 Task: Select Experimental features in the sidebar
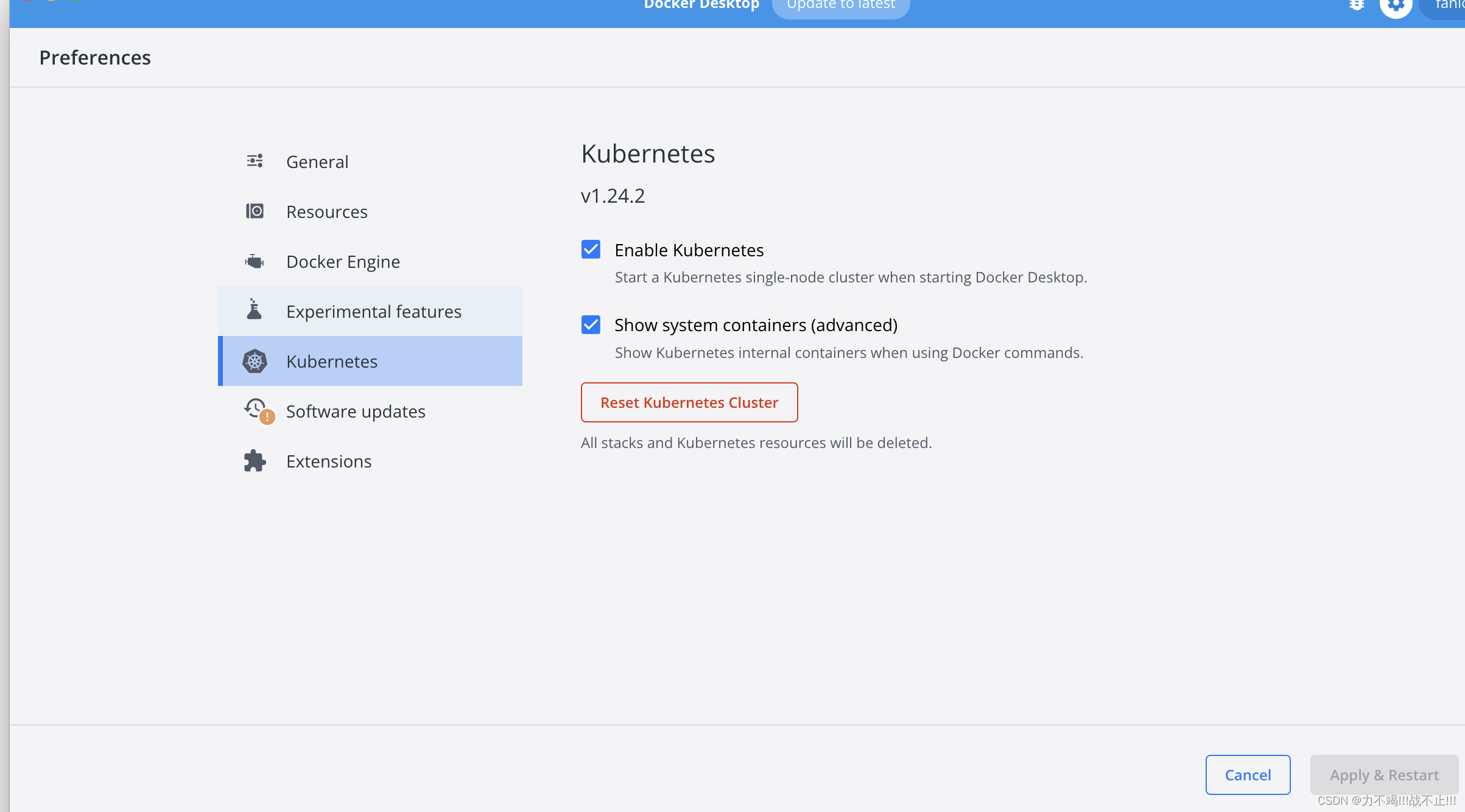370,311
